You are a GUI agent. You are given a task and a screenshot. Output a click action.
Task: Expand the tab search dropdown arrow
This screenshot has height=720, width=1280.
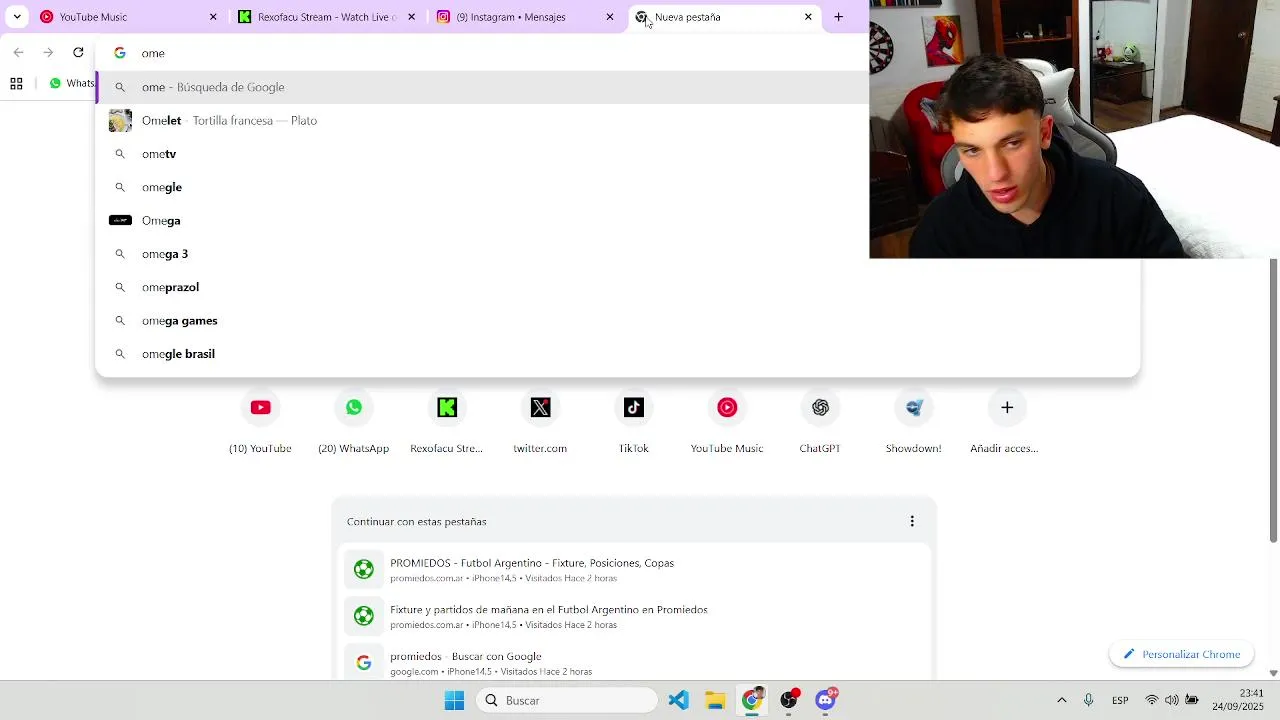coord(17,17)
